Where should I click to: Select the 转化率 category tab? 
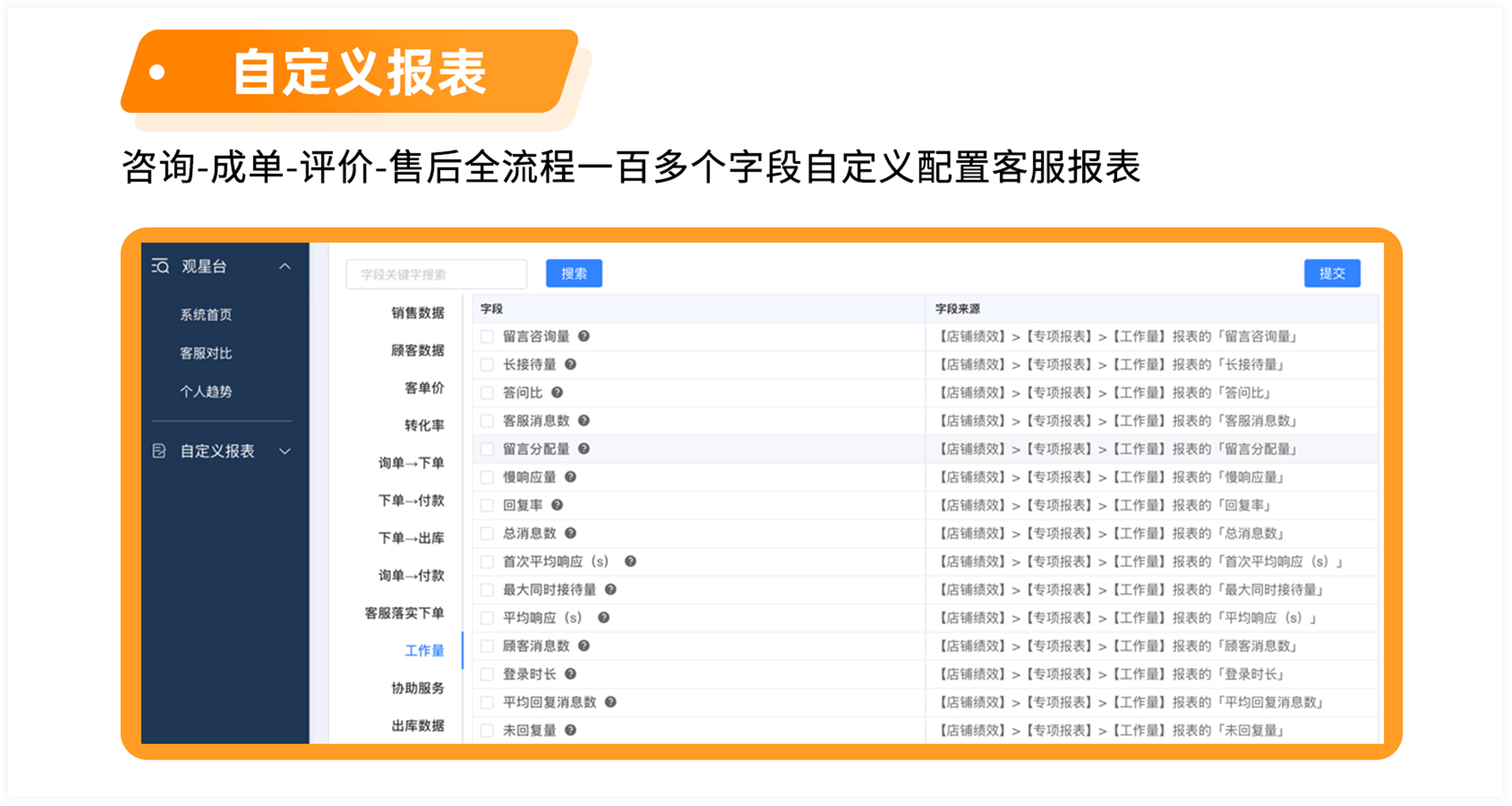(x=424, y=425)
